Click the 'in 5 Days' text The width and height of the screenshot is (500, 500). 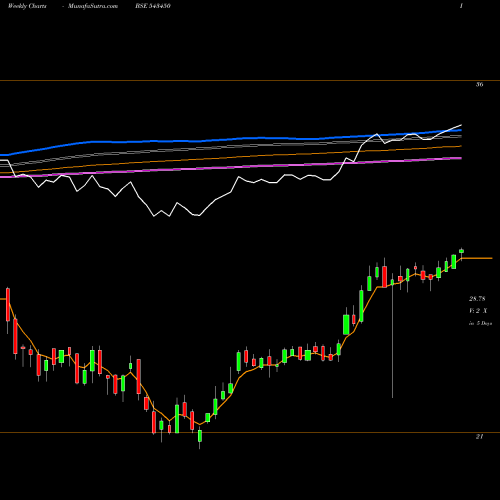pyautogui.click(x=480, y=323)
